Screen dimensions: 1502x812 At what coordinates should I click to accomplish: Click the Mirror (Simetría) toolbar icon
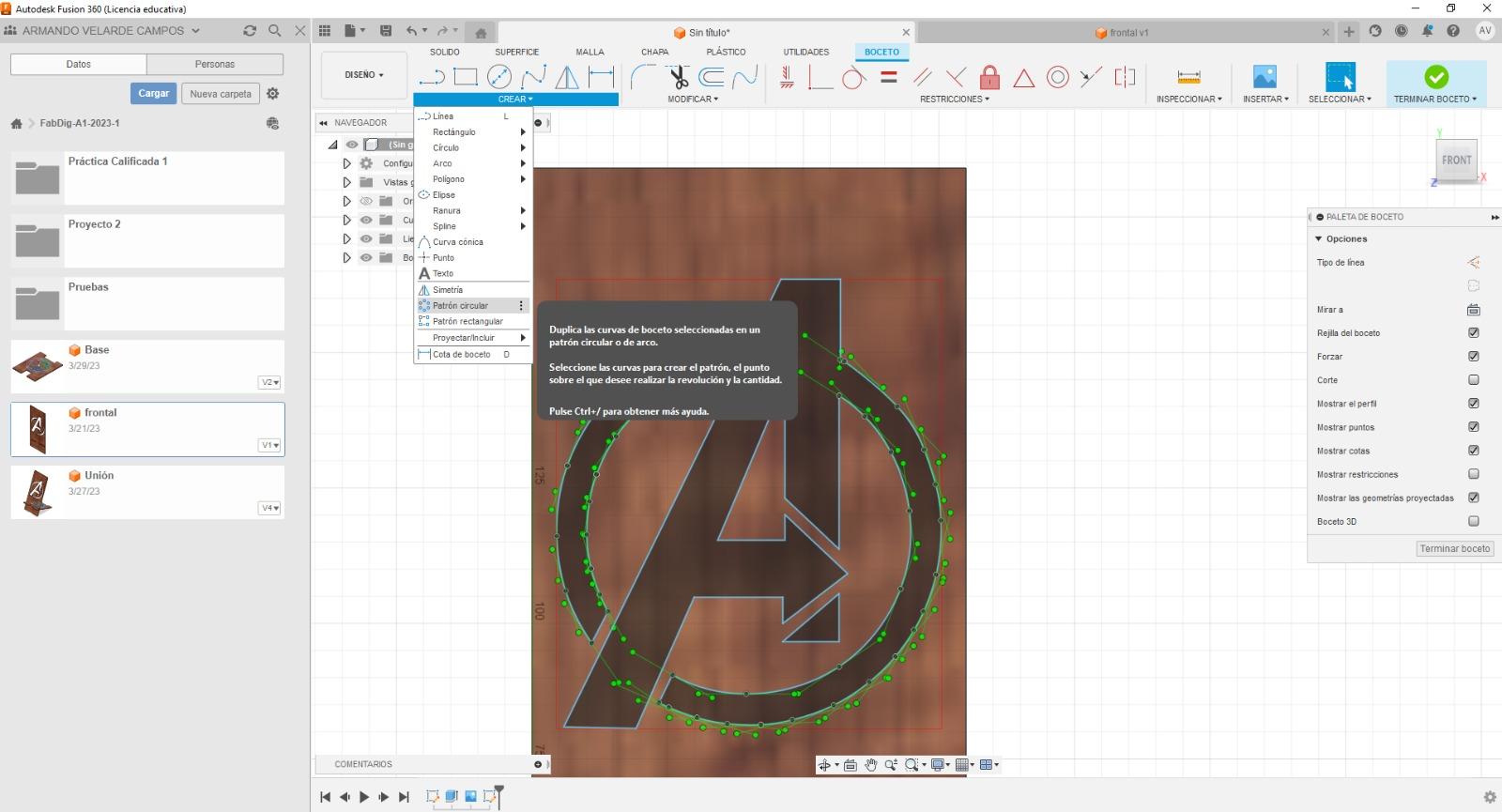567,77
